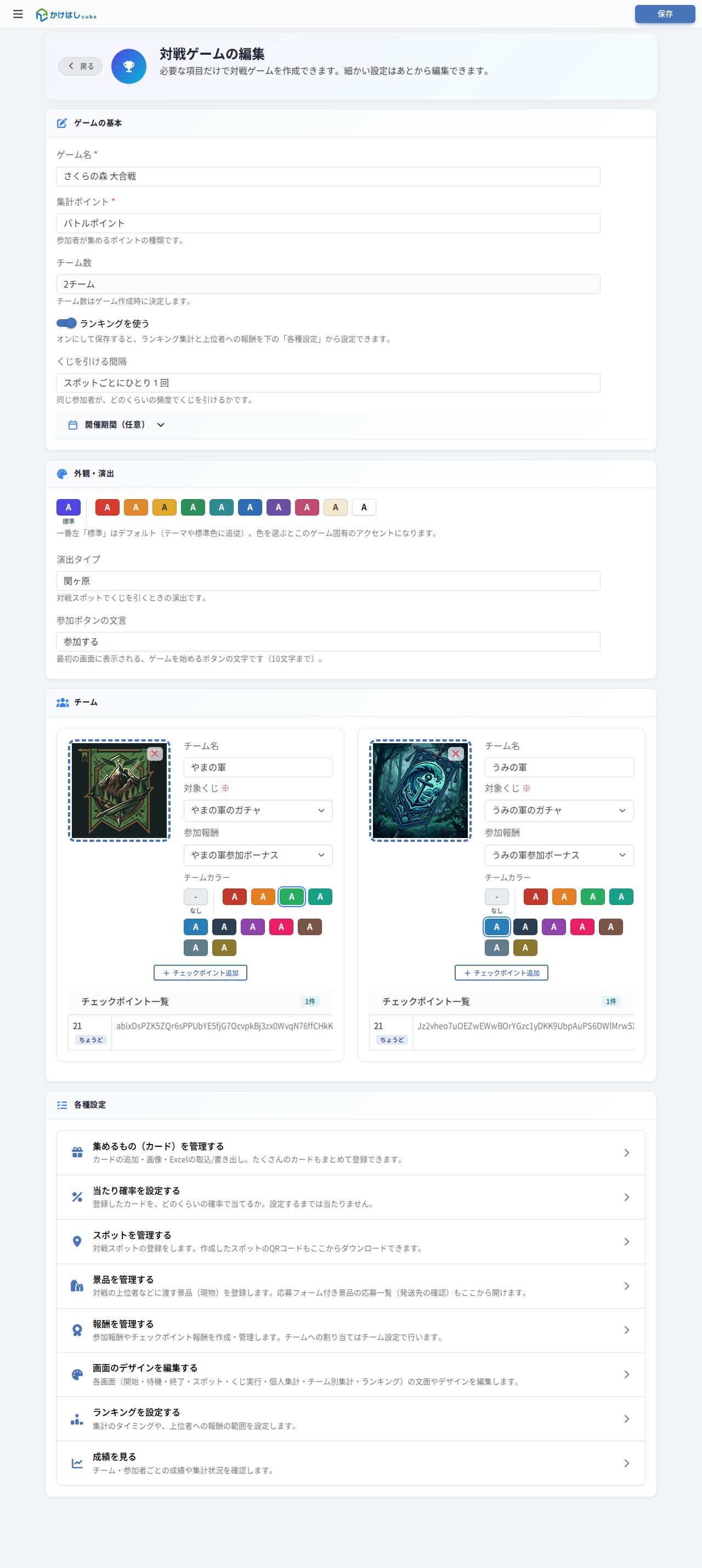Viewport: 702px width, 1568px height.
Task: Click the うみの軍 team name field
Action: tap(559, 768)
